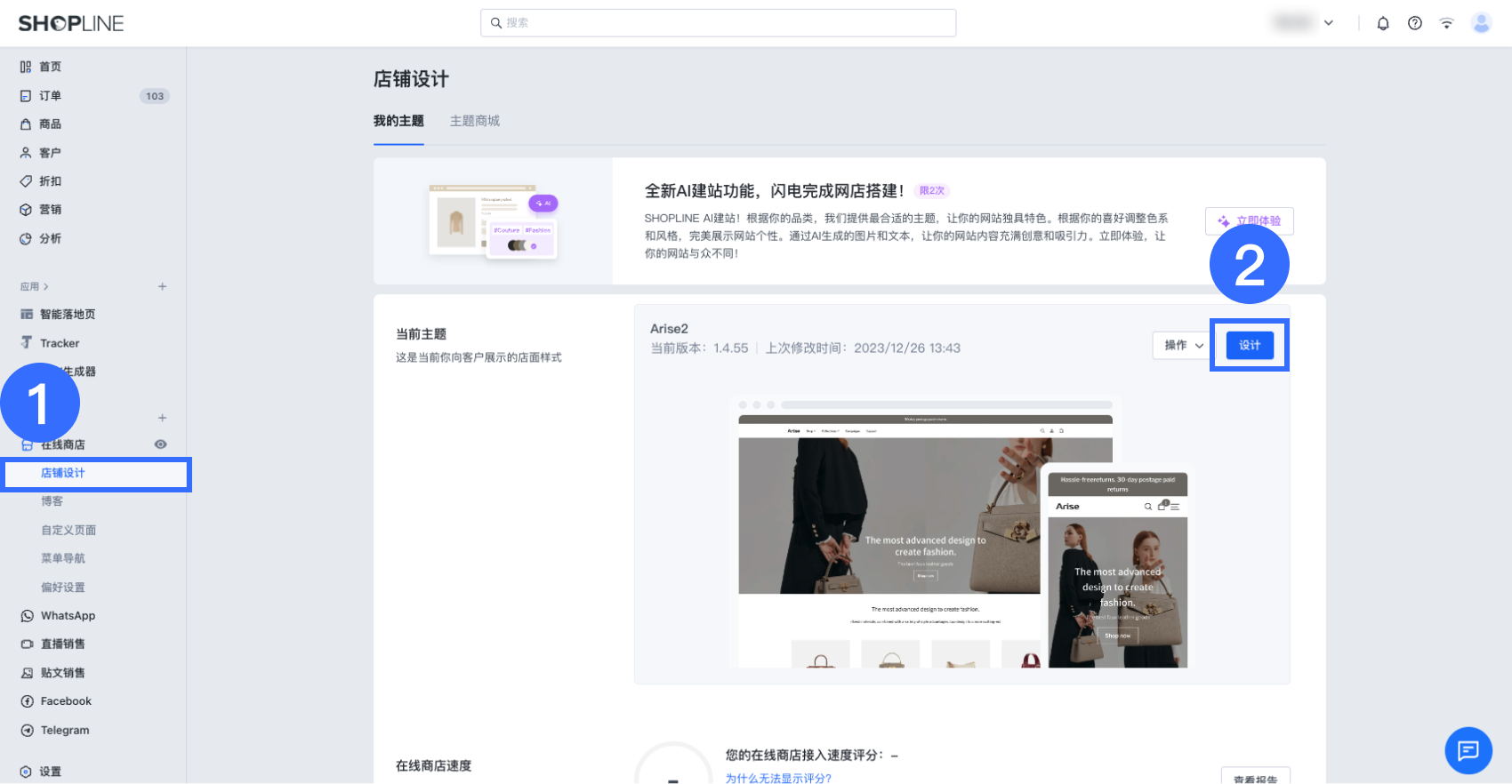Click the 当前版本: 1.4.55 text

pos(699,348)
